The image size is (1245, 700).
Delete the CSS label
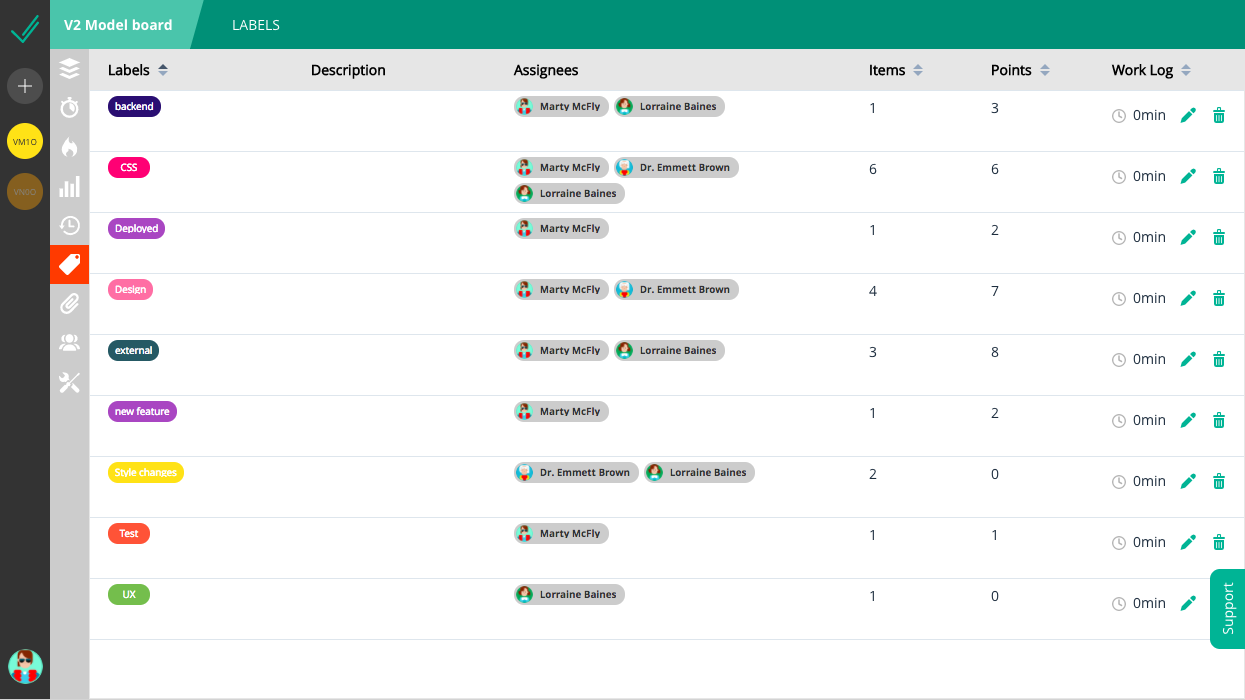point(1219,176)
